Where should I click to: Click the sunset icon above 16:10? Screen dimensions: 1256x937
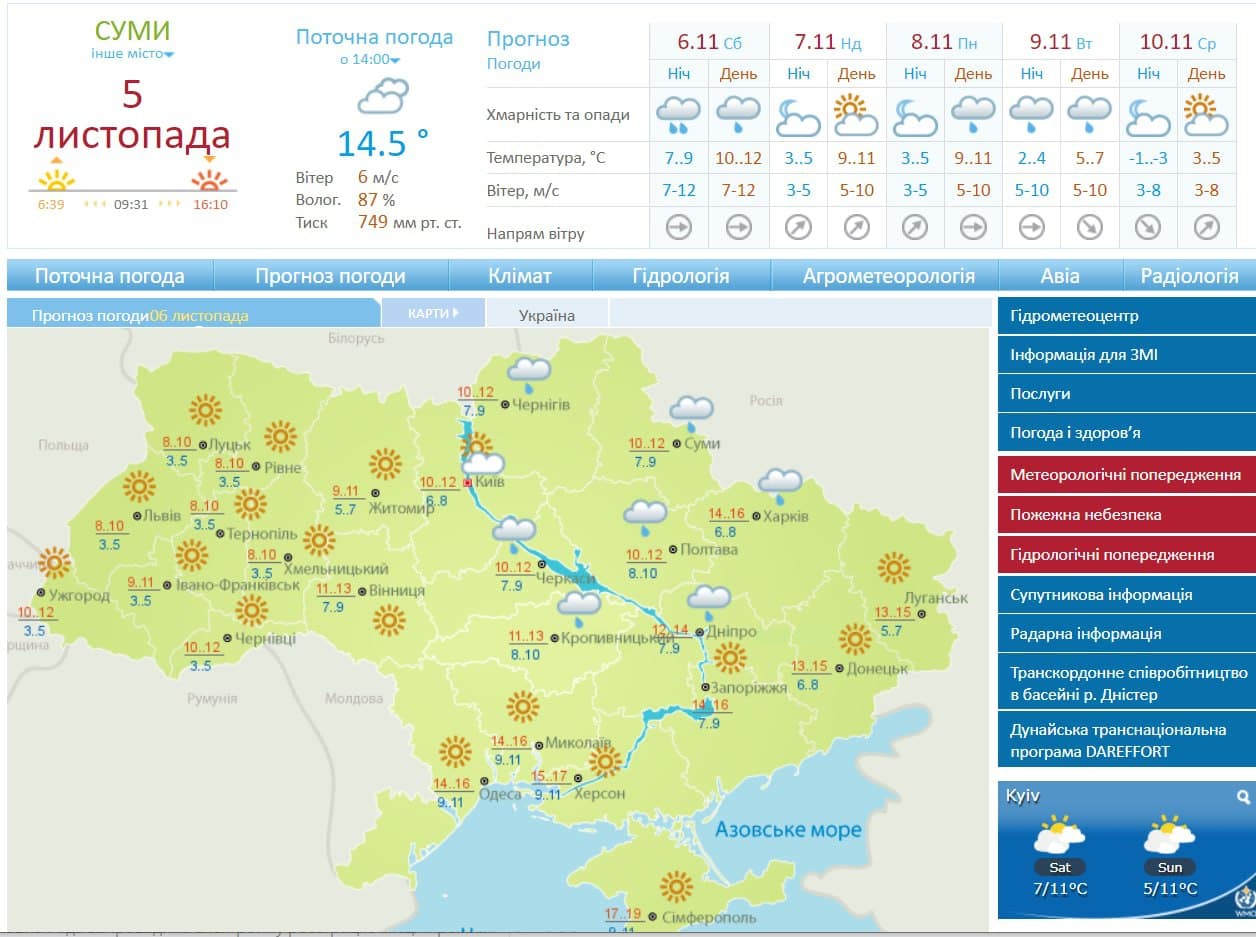coord(209,177)
